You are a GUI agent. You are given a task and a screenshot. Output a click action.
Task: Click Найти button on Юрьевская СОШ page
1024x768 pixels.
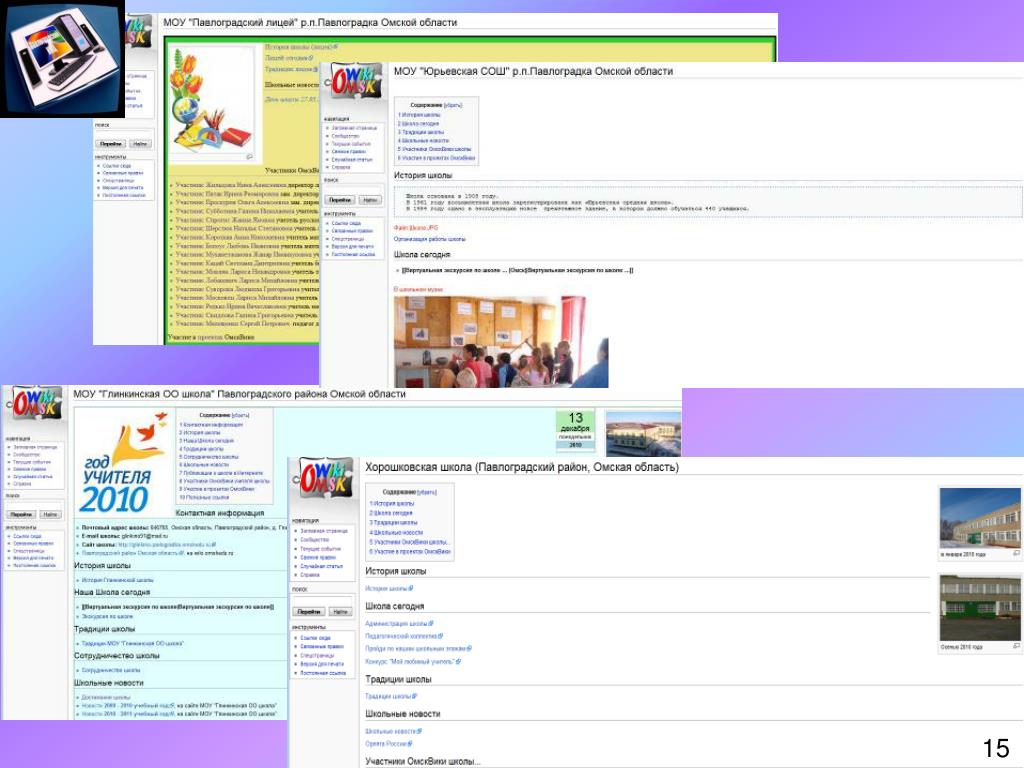[370, 200]
